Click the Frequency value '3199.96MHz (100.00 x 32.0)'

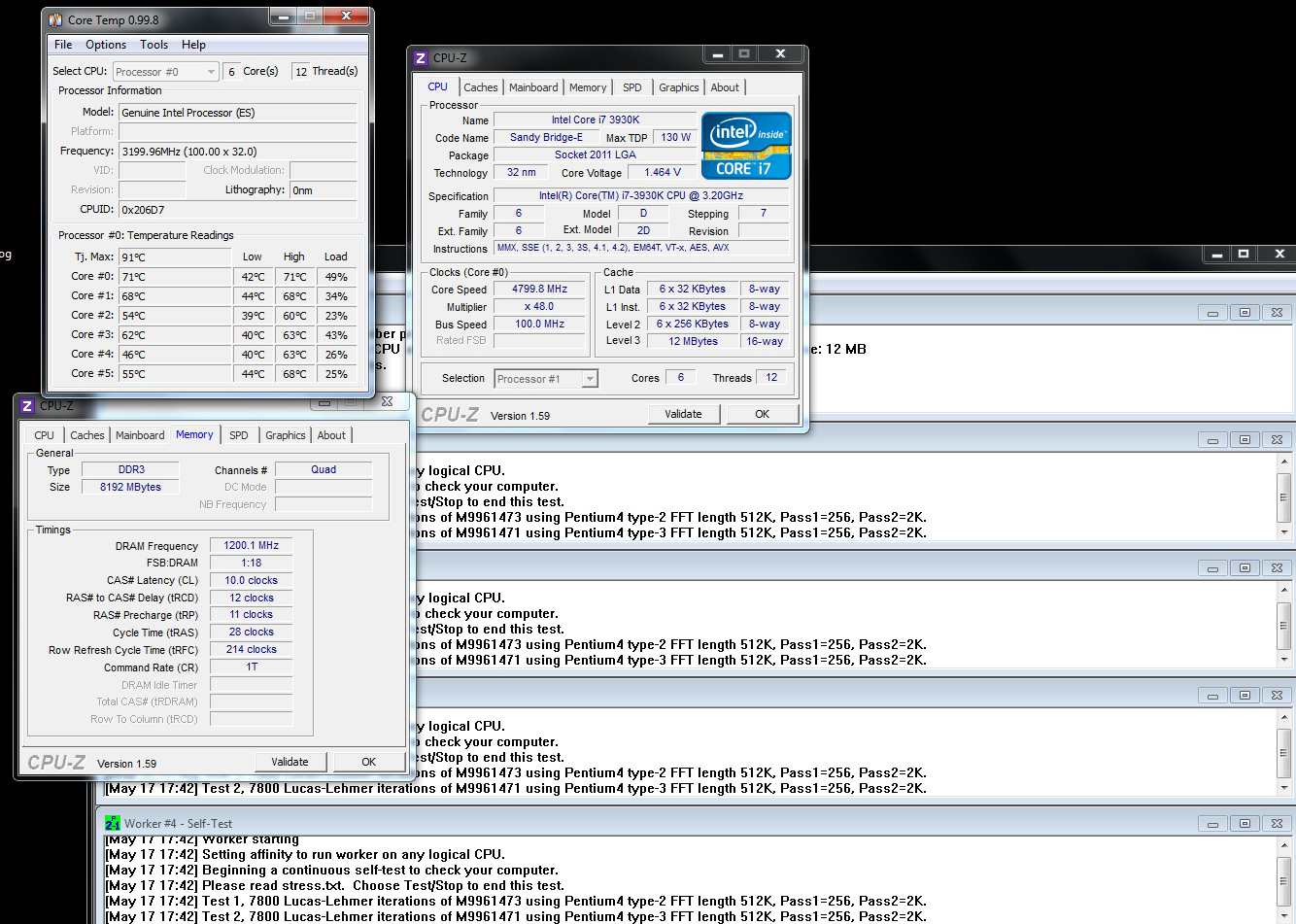(238, 152)
